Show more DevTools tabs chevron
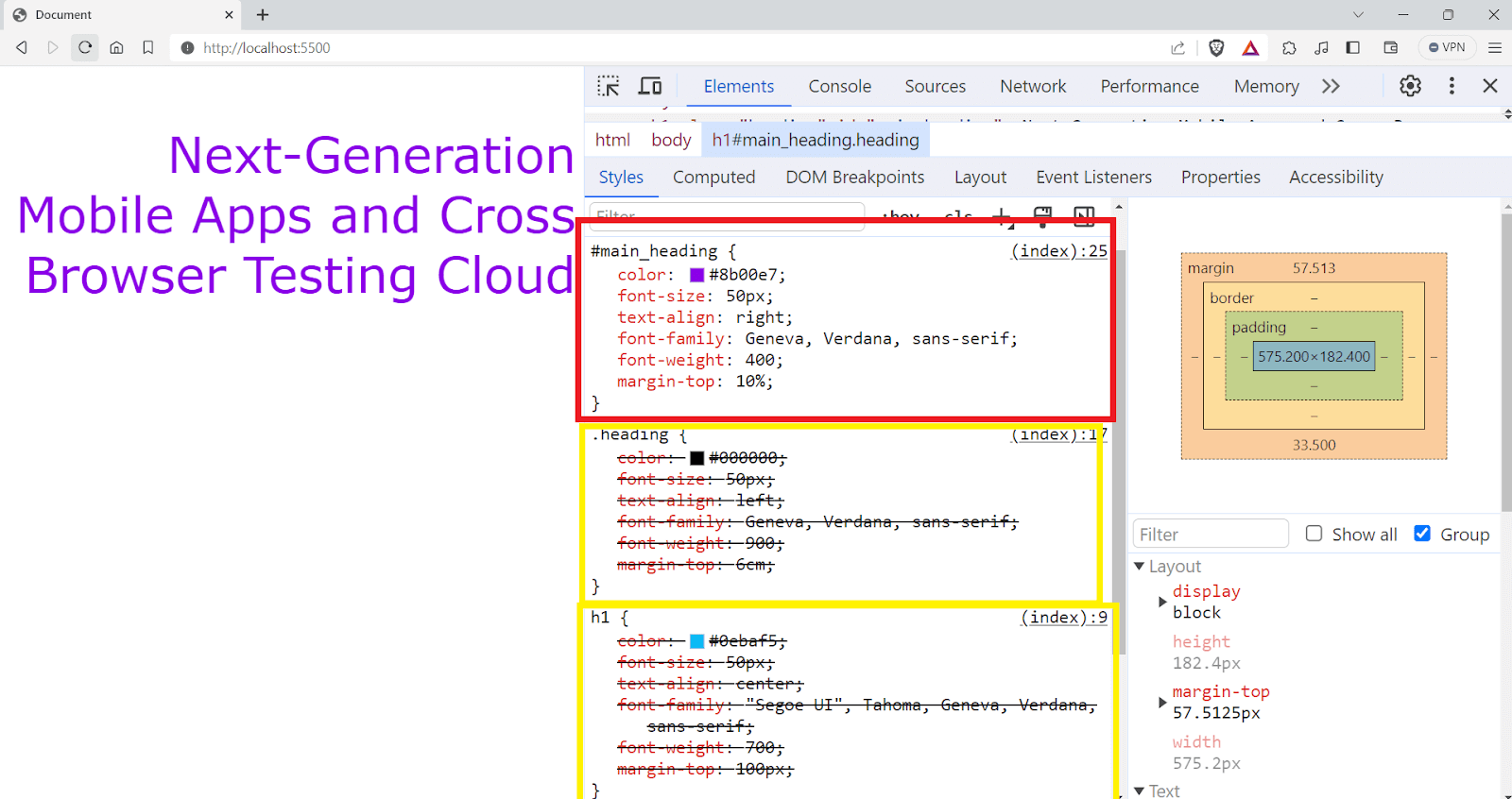Viewport: 1512px width, 799px height. pos(1331,86)
